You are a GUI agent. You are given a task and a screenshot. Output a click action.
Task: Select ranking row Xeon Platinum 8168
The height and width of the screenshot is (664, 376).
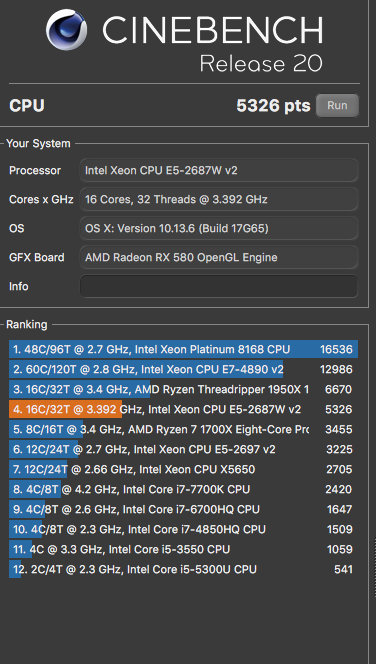(183, 349)
